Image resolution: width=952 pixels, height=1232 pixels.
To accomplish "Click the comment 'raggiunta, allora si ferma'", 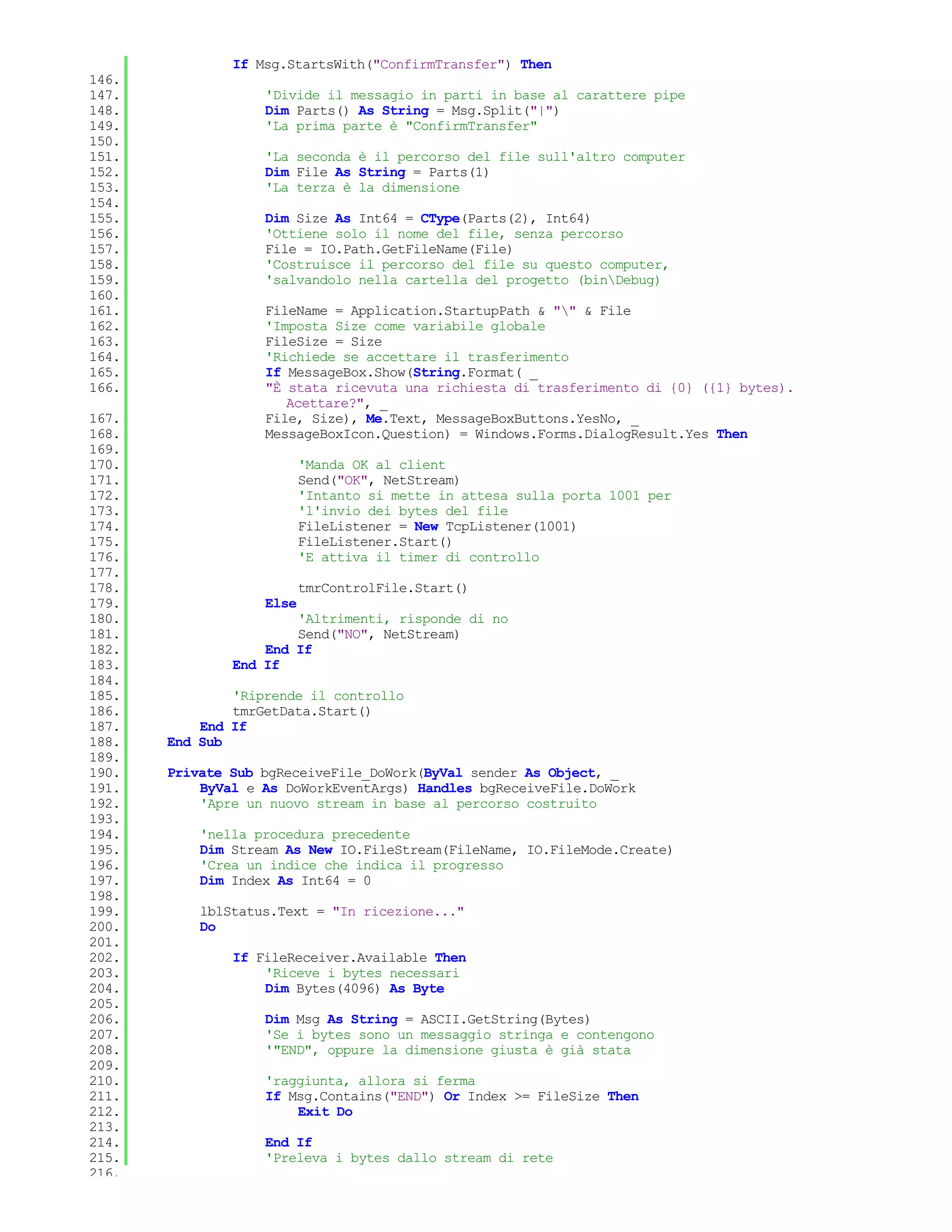I will (370, 1081).
